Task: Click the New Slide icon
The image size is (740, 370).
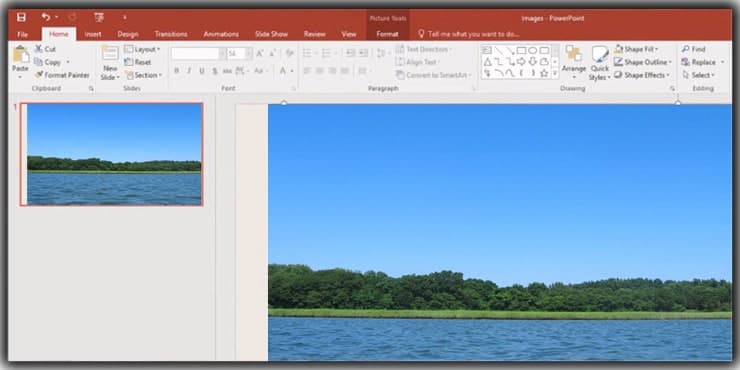Action: 110,53
